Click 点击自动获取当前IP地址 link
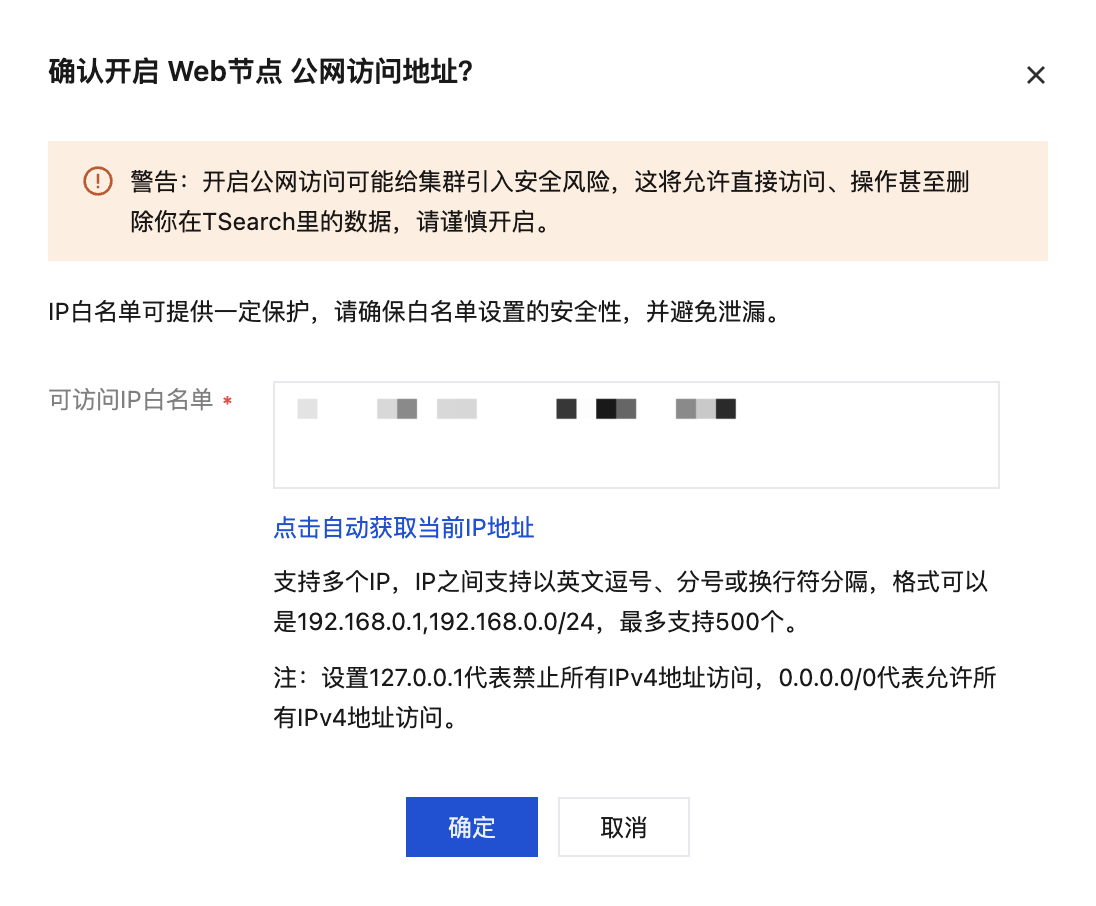Image resolution: width=1096 pixels, height=906 pixels. click(404, 528)
